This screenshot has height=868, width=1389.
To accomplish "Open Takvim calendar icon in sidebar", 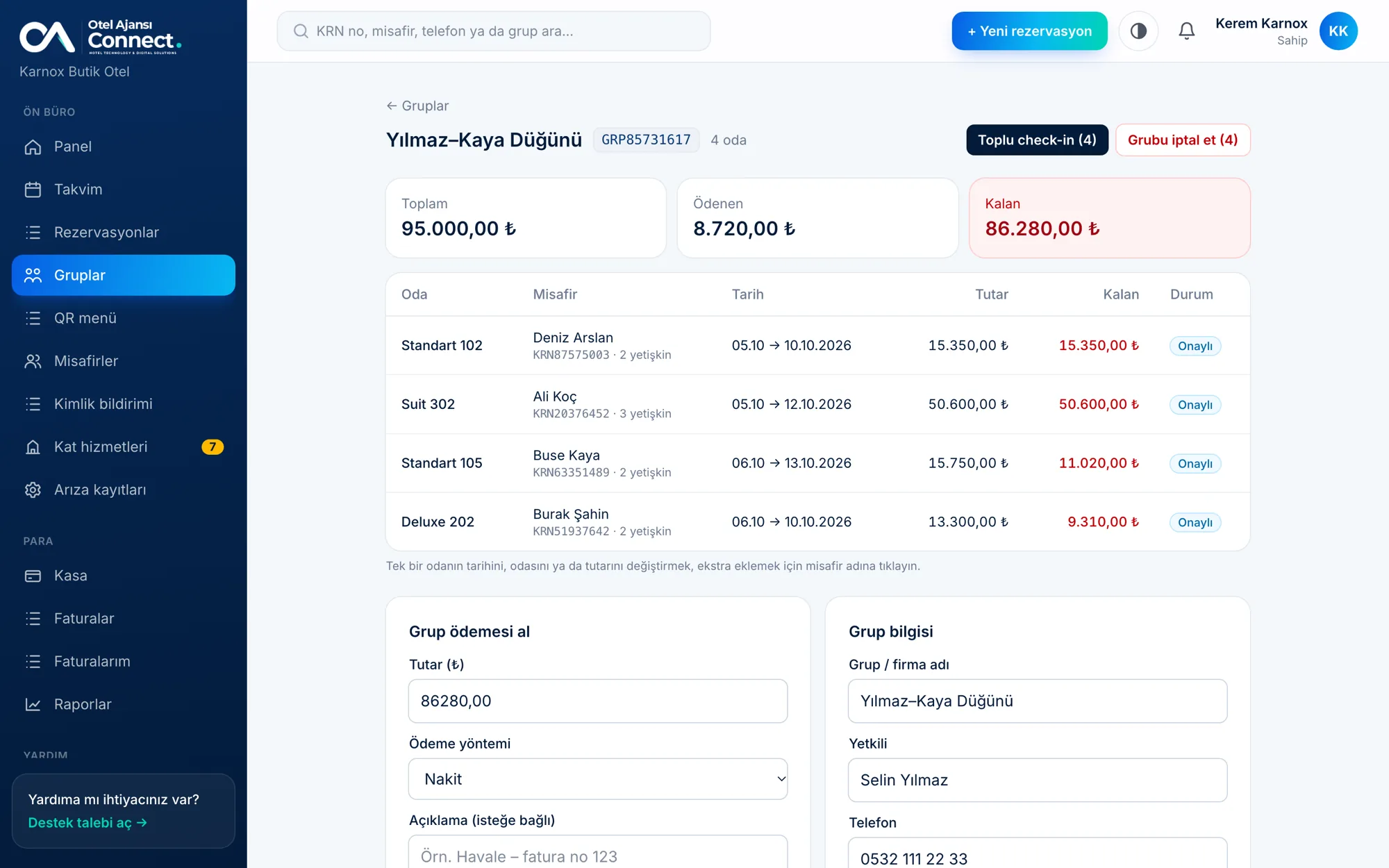I will tap(33, 190).
